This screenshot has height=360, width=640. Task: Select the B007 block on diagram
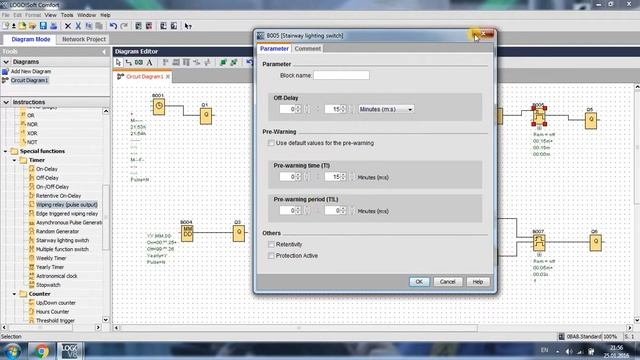click(539, 242)
